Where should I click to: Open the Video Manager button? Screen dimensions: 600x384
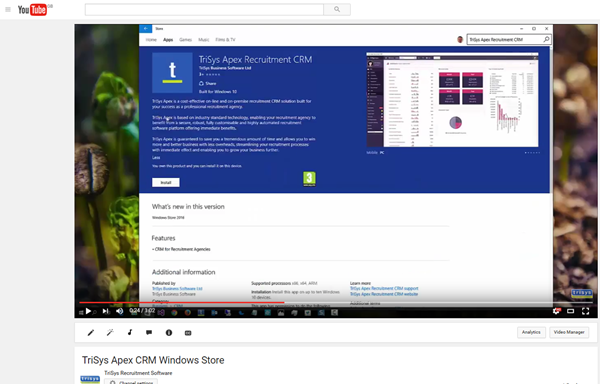point(569,332)
